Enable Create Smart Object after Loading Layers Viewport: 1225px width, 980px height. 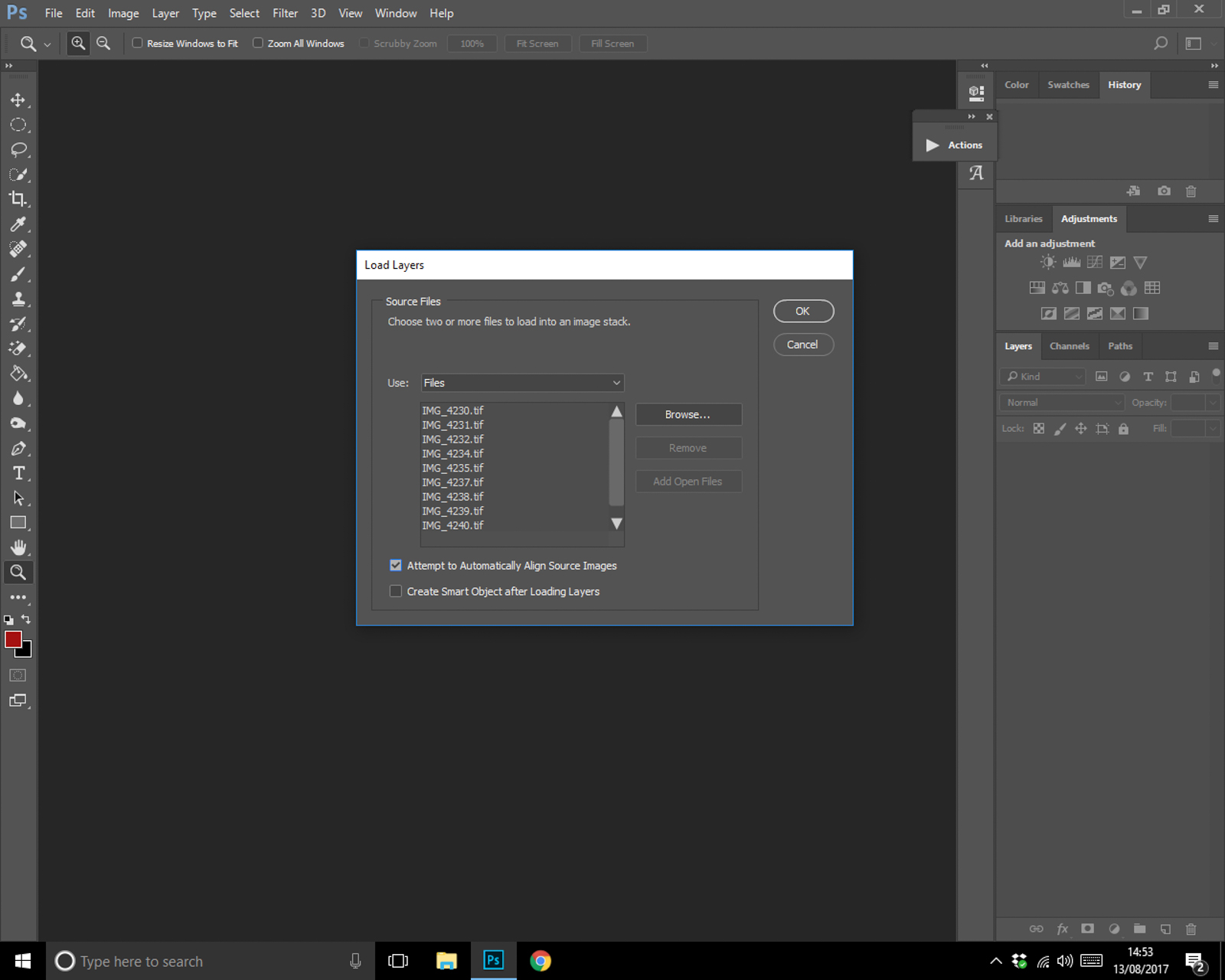coord(396,592)
